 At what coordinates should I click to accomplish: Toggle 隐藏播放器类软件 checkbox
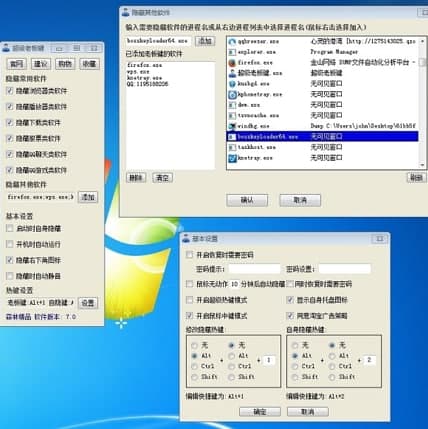pyautogui.click(x=10, y=107)
